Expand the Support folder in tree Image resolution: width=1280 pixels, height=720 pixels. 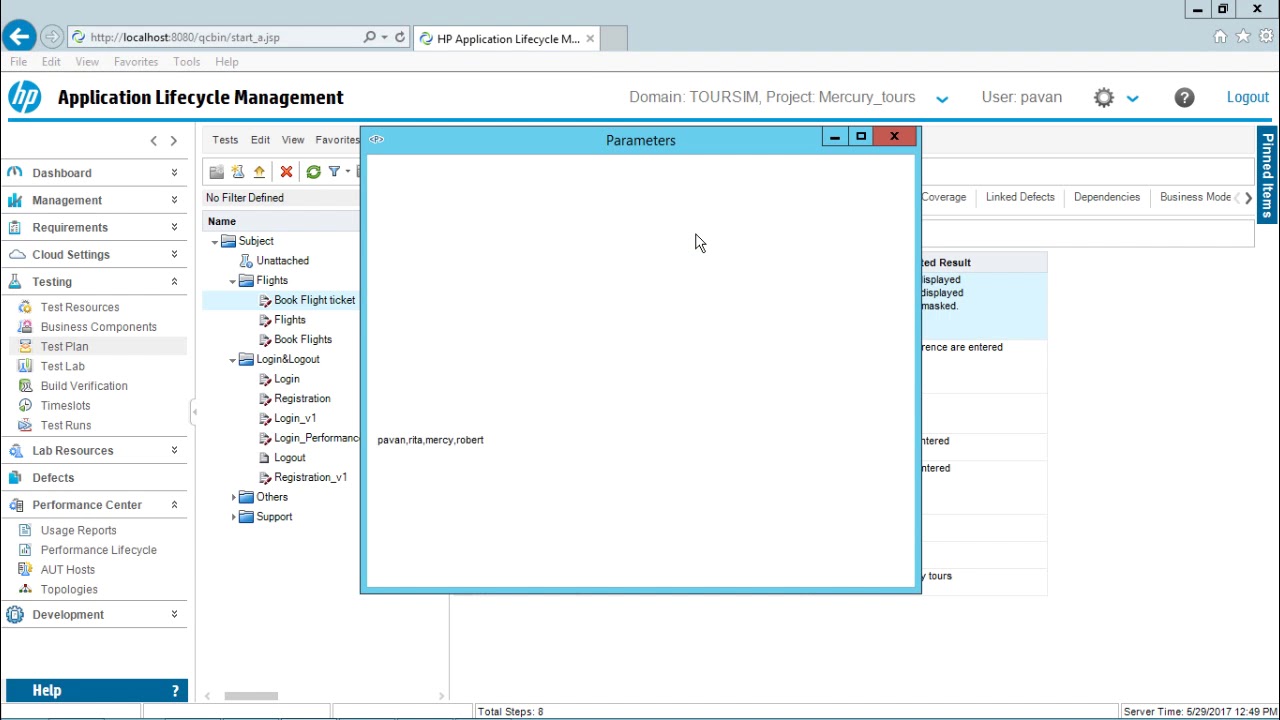234,517
